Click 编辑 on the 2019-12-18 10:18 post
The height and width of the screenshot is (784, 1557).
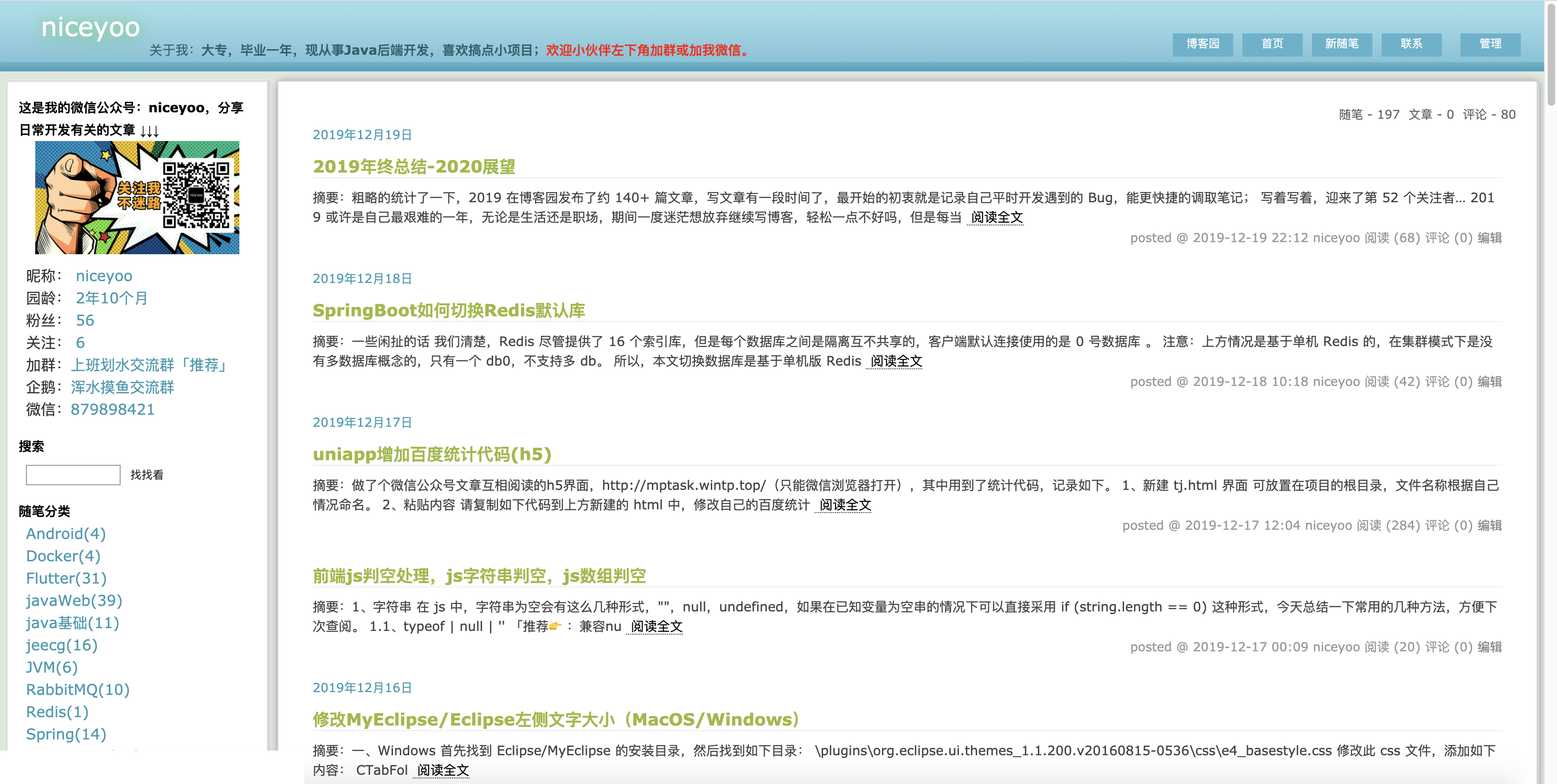tap(1490, 382)
